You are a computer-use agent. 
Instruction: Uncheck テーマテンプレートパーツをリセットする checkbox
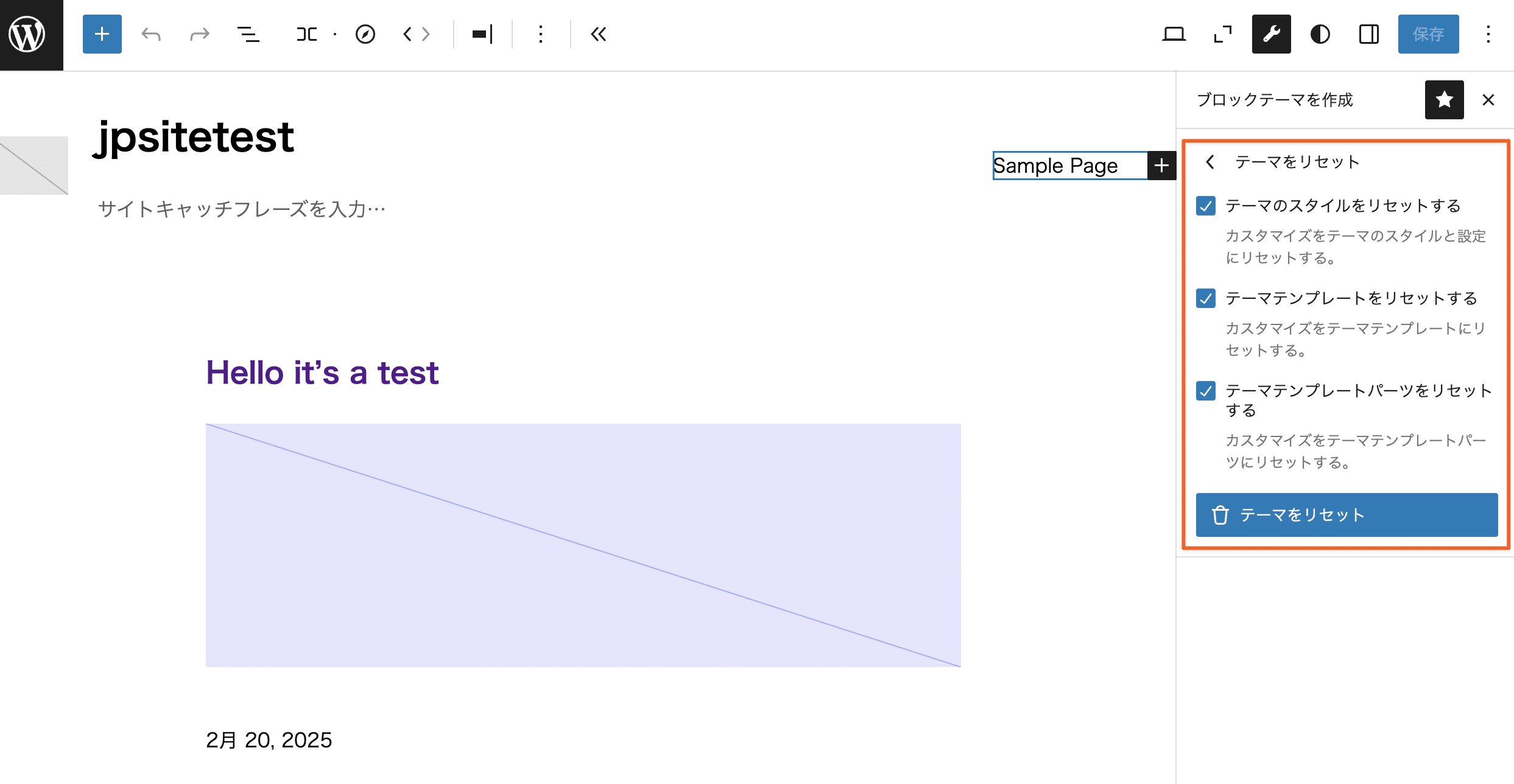tap(1206, 391)
